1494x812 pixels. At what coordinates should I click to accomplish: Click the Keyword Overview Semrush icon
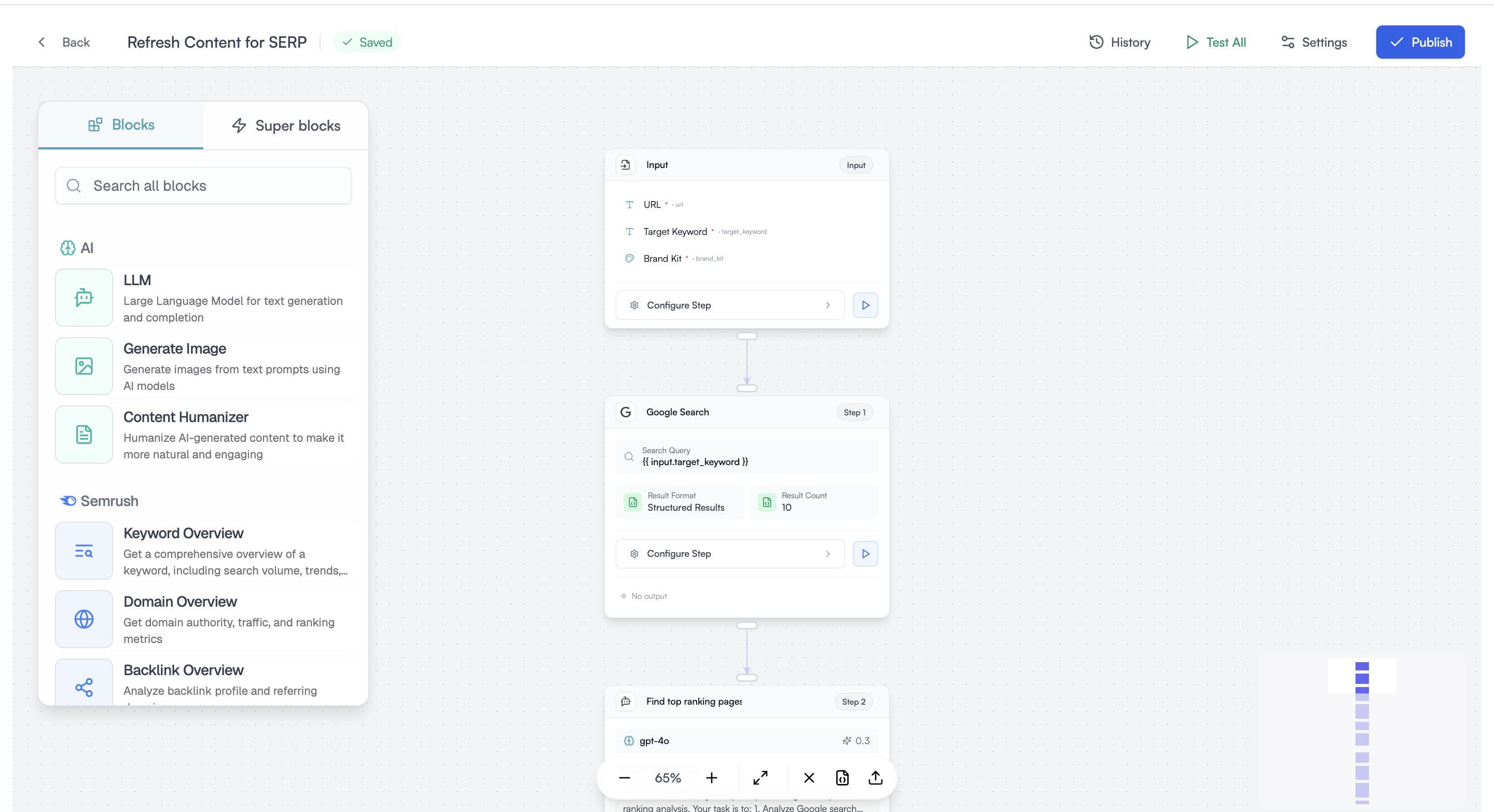[x=84, y=551]
